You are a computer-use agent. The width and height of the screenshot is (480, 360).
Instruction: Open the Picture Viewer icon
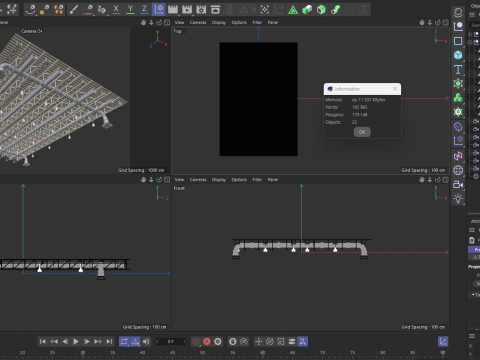(216, 9)
